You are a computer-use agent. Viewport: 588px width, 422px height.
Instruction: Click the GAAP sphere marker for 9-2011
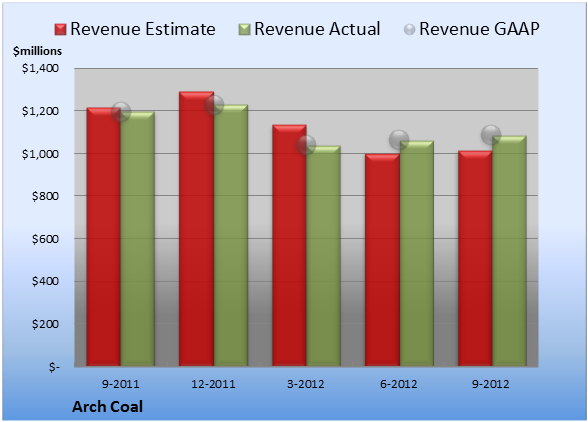pyautogui.click(x=121, y=111)
